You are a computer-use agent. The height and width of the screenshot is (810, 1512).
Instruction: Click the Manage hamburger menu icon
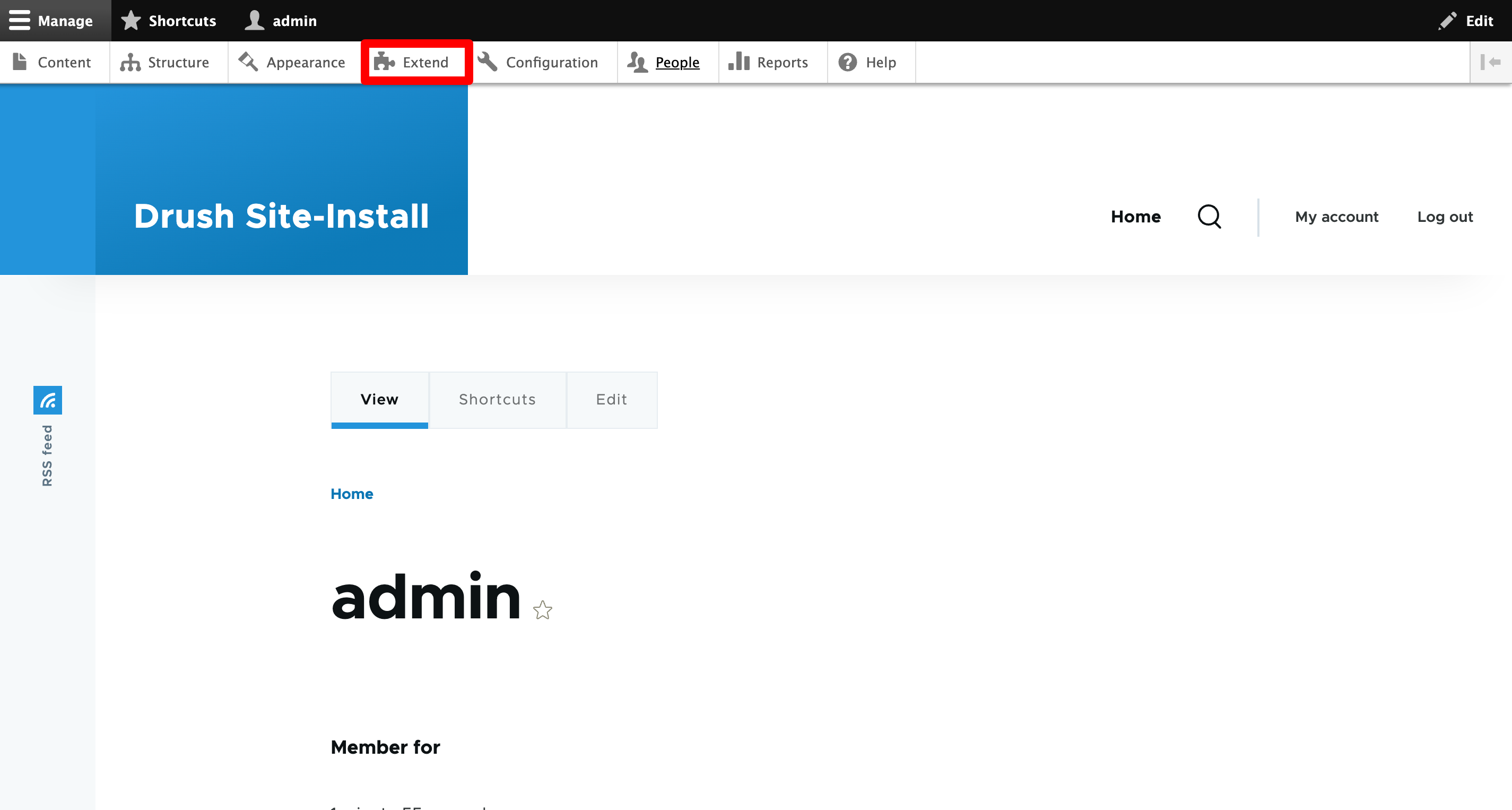click(x=20, y=21)
